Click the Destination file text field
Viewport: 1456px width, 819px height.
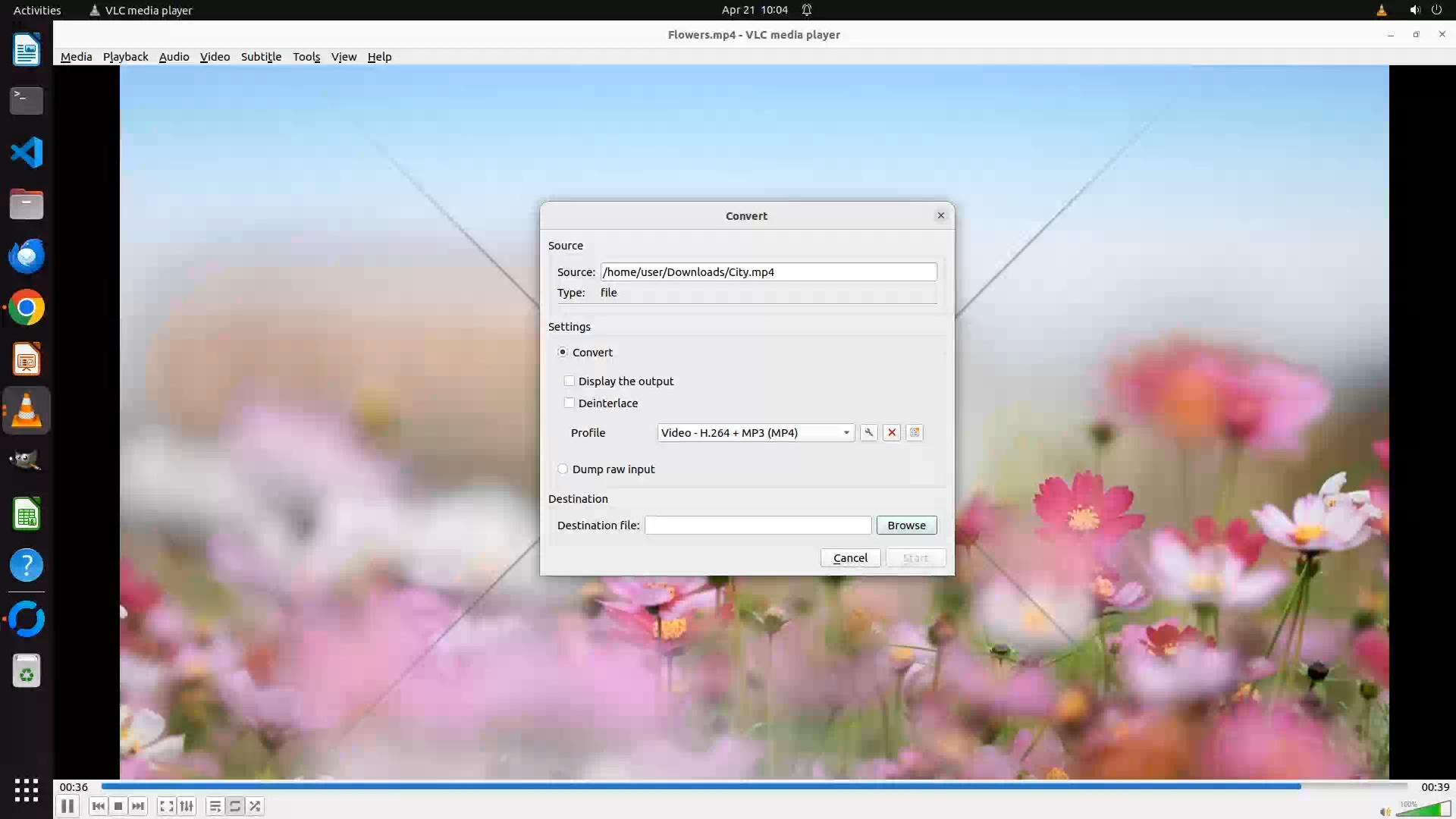(758, 525)
